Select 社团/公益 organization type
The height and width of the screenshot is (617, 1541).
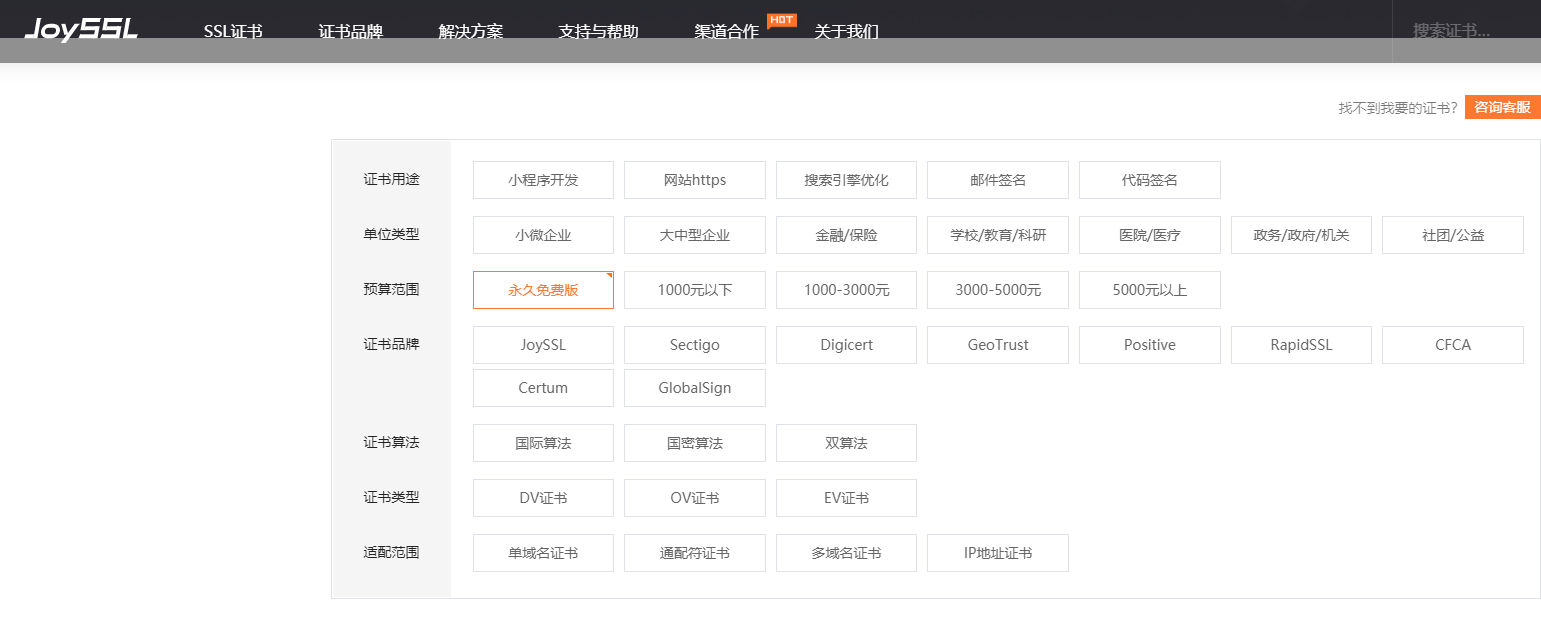[x=1453, y=235]
